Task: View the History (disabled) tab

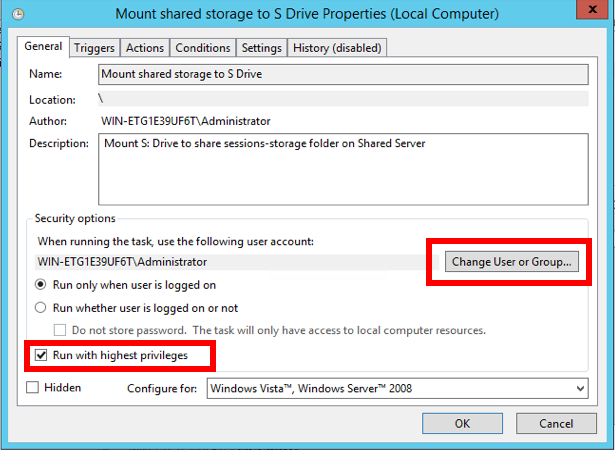Action: coord(337,48)
